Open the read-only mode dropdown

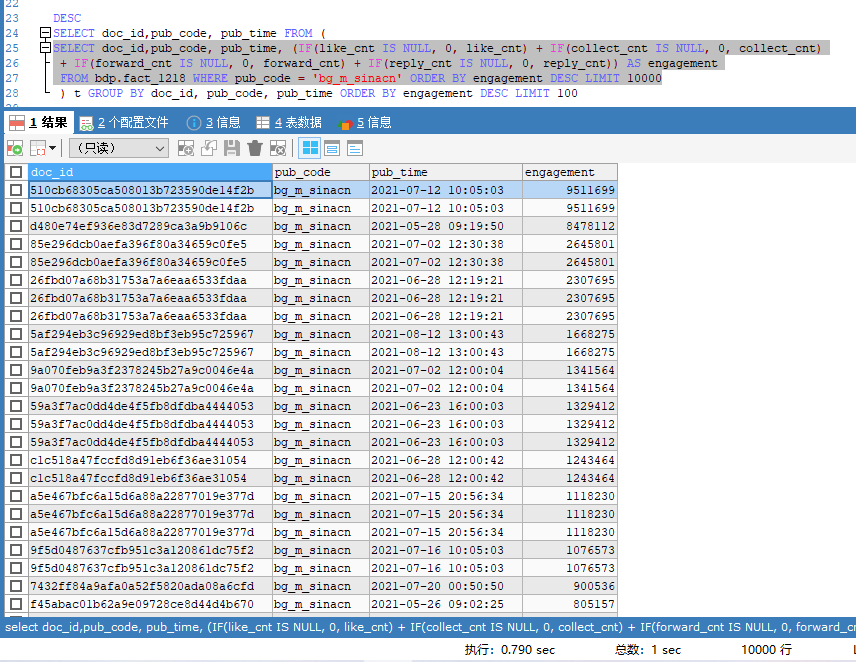pos(119,148)
